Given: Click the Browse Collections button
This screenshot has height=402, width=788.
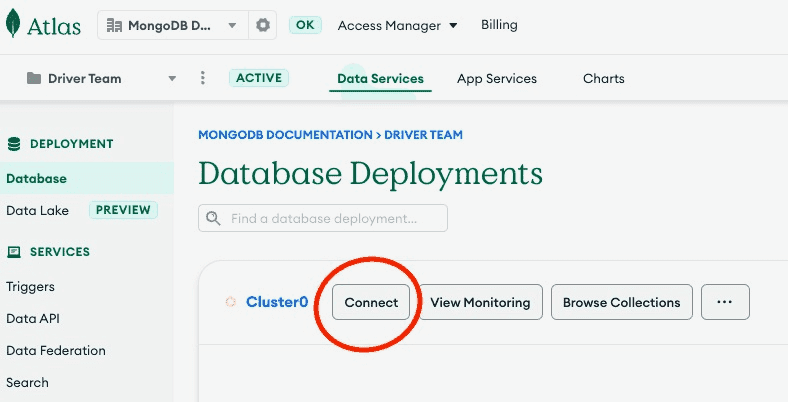Looking at the screenshot, I should tap(622, 302).
